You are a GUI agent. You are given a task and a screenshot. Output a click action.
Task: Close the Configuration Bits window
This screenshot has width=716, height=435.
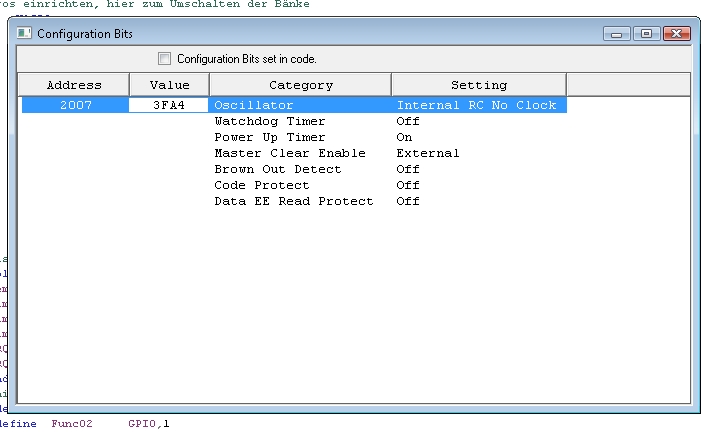tap(677, 34)
